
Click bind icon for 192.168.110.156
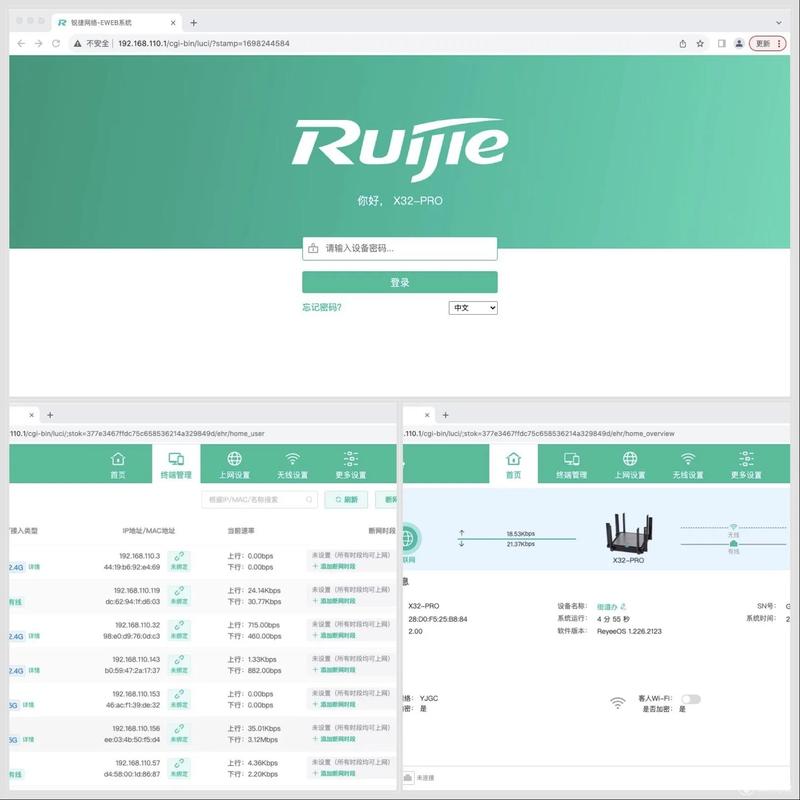[179, 734]
